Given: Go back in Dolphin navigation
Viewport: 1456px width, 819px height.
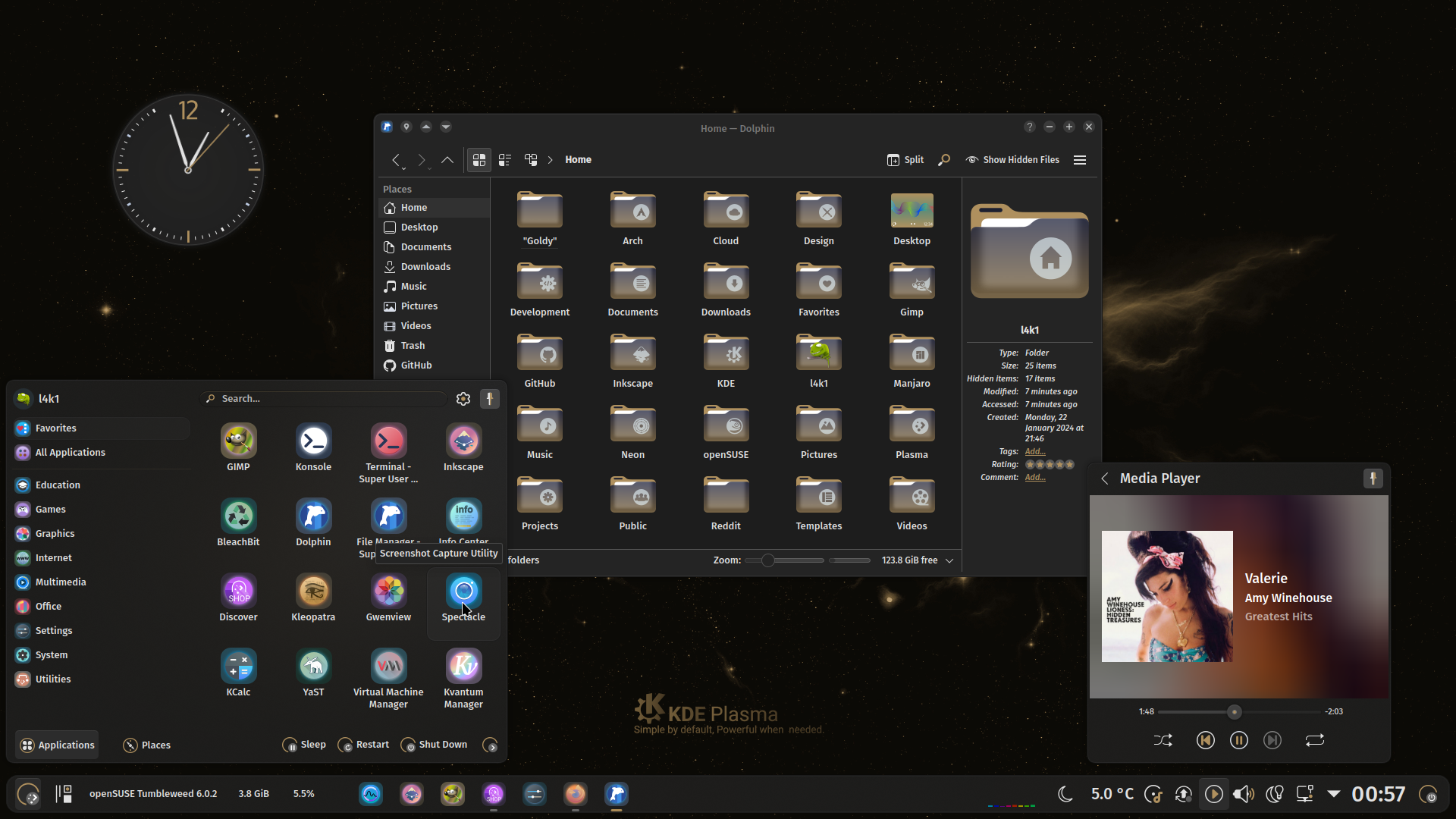Looking at the screenshot, I should point(396,160).
